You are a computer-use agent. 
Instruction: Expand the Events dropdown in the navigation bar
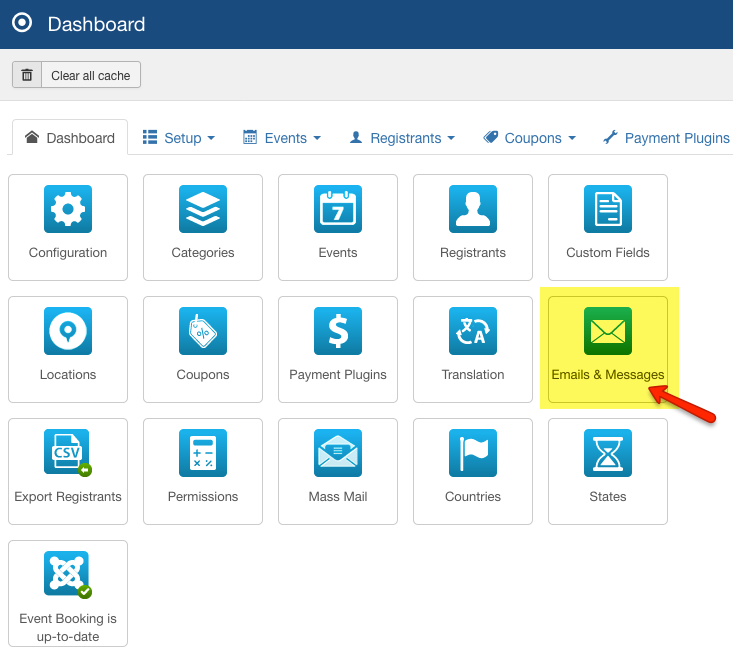282,138
